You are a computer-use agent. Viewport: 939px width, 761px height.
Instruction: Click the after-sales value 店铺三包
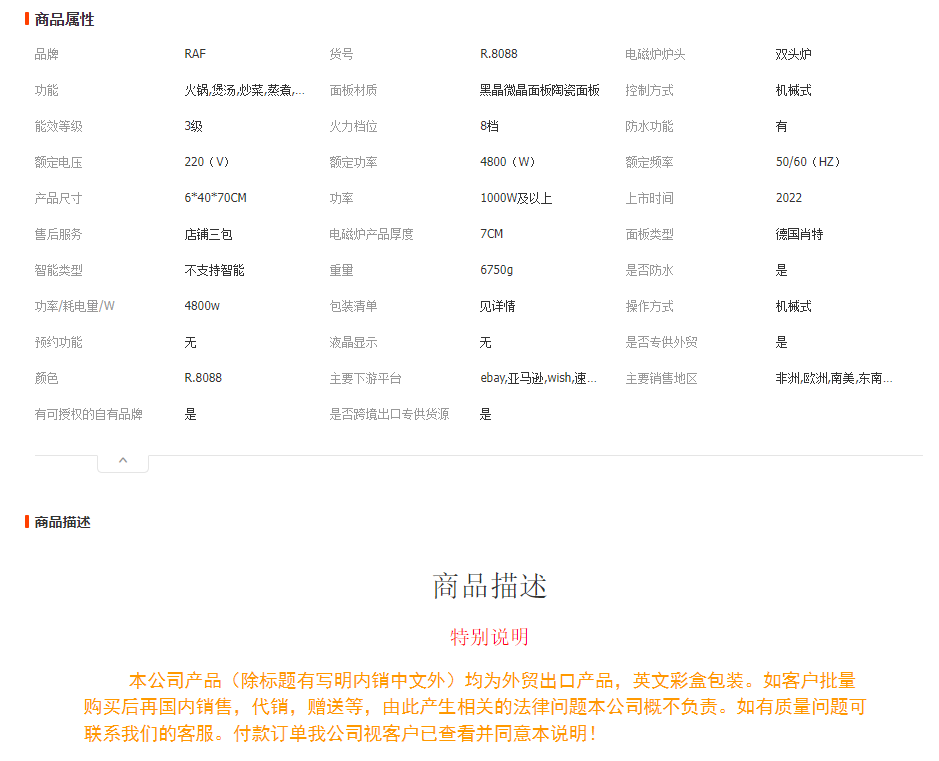208,234
